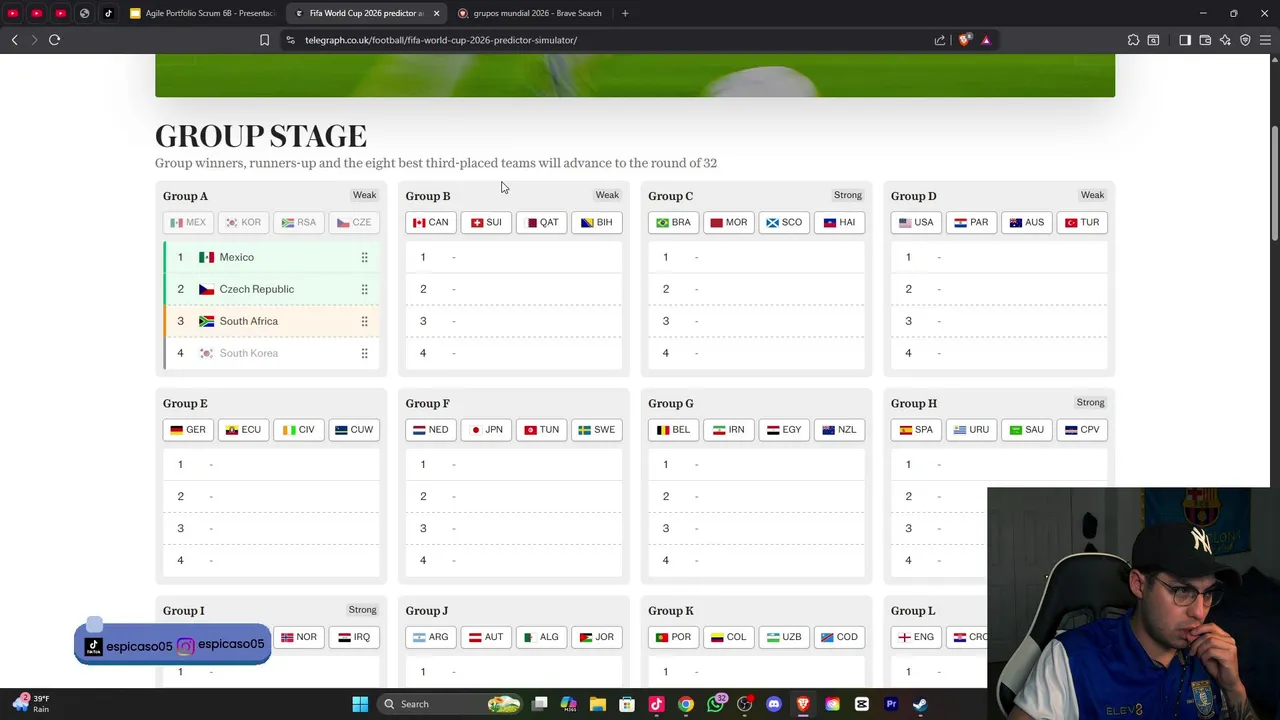
Task: Grab the drag handle for Czech Republic
Action: 364,289
